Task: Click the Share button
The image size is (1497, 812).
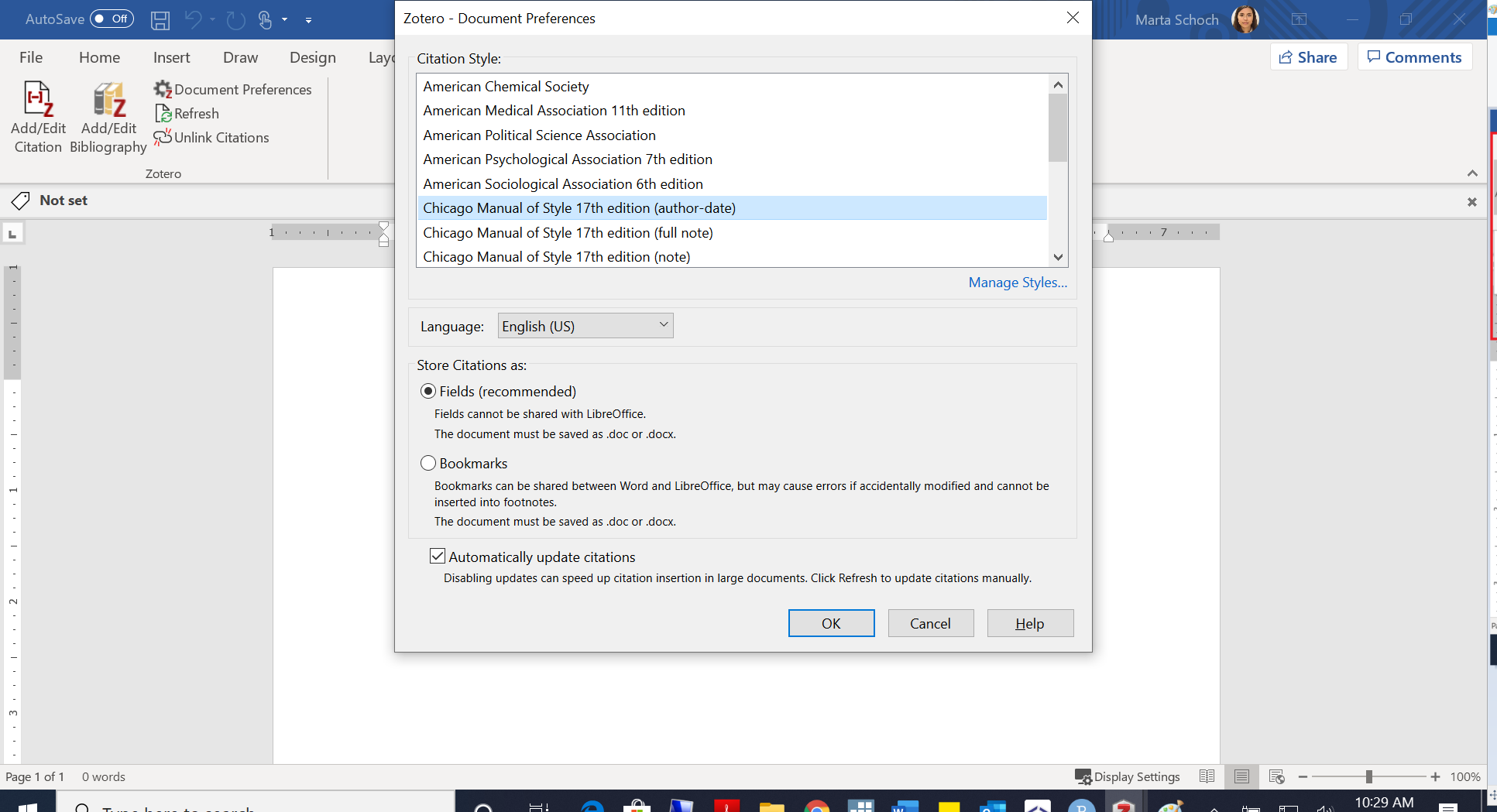Action: [x=1309, y=57]
